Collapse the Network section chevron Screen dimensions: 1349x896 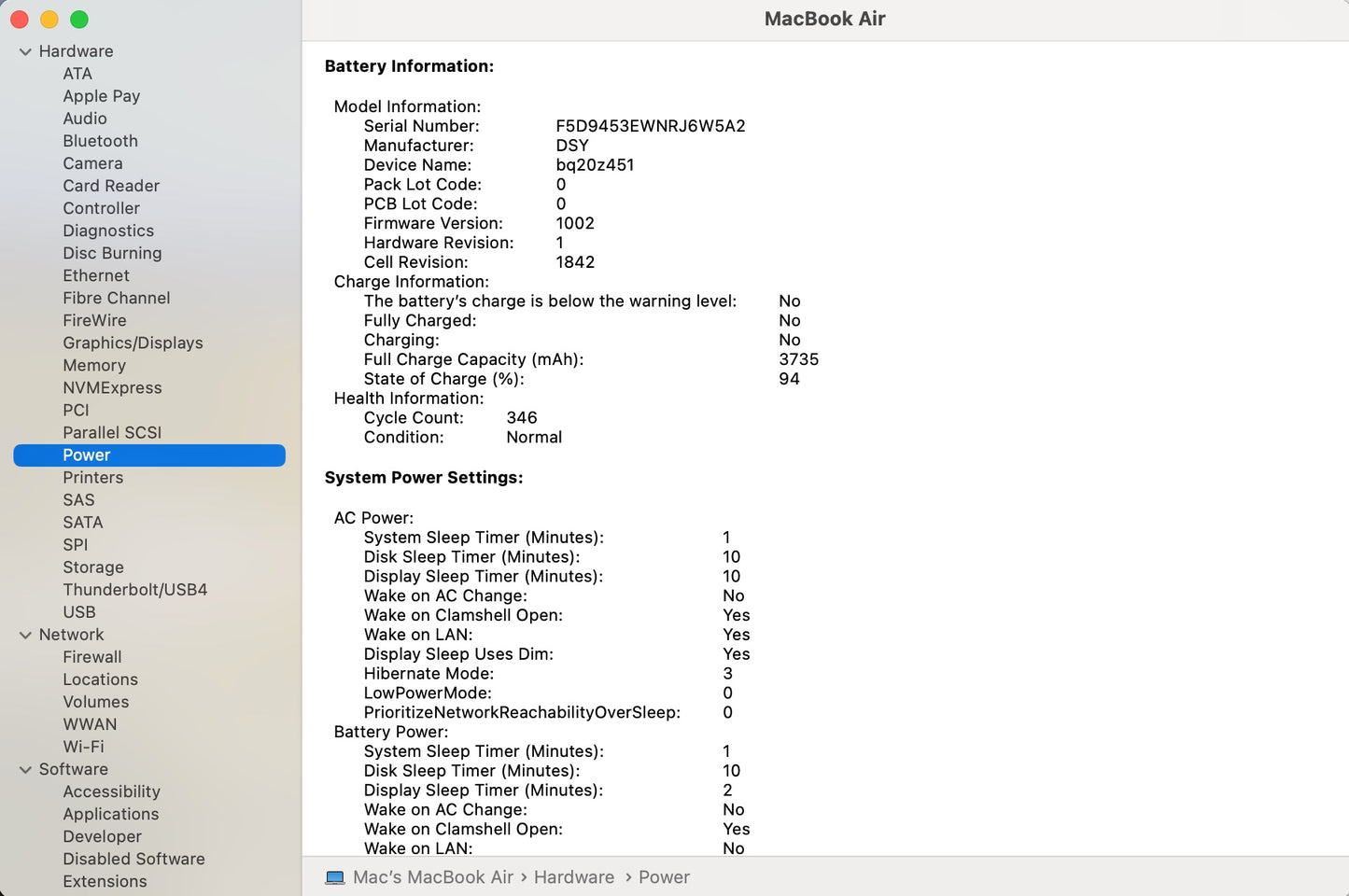(25, 636)
